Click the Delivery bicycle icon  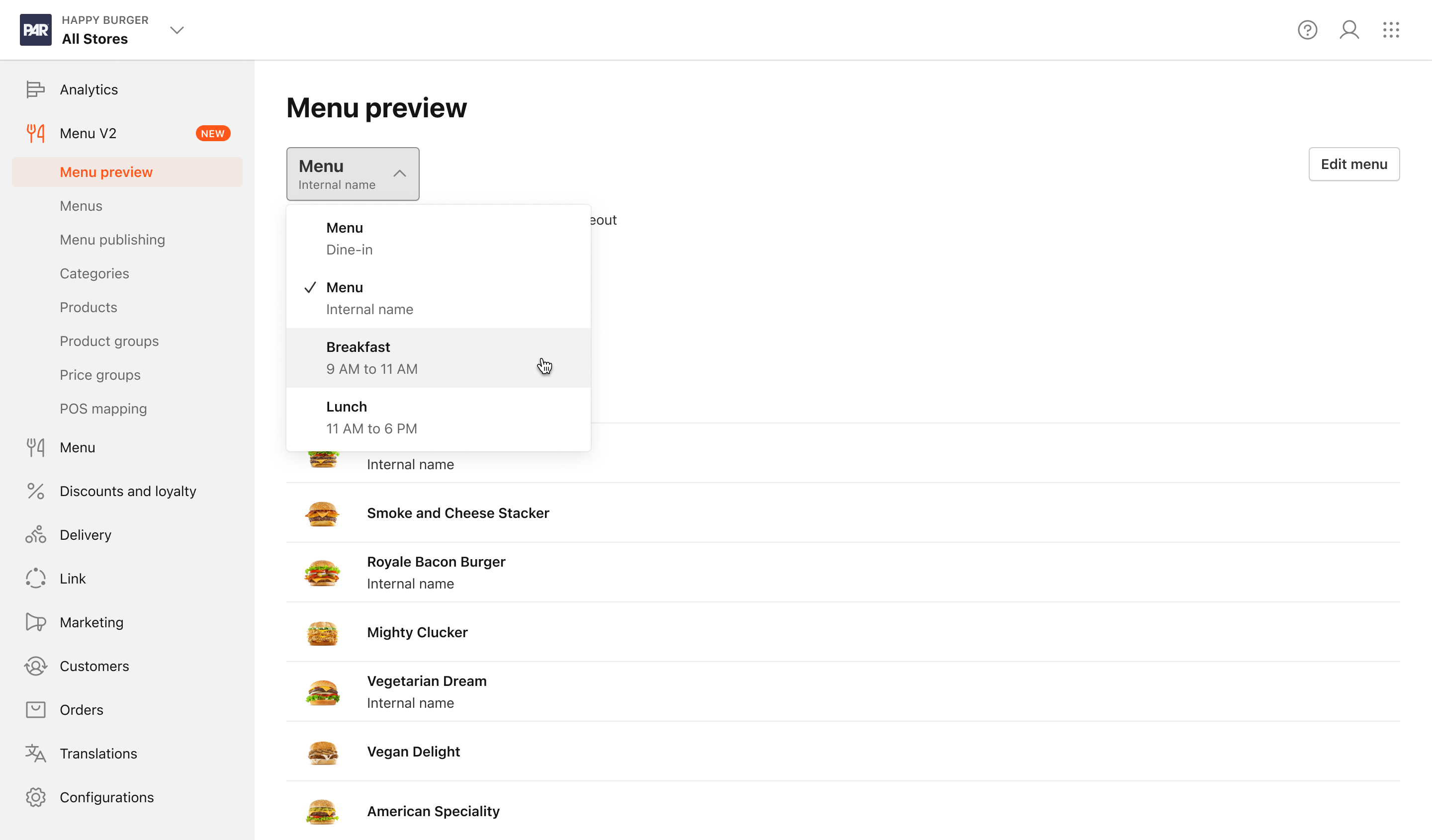click(35, 535)
